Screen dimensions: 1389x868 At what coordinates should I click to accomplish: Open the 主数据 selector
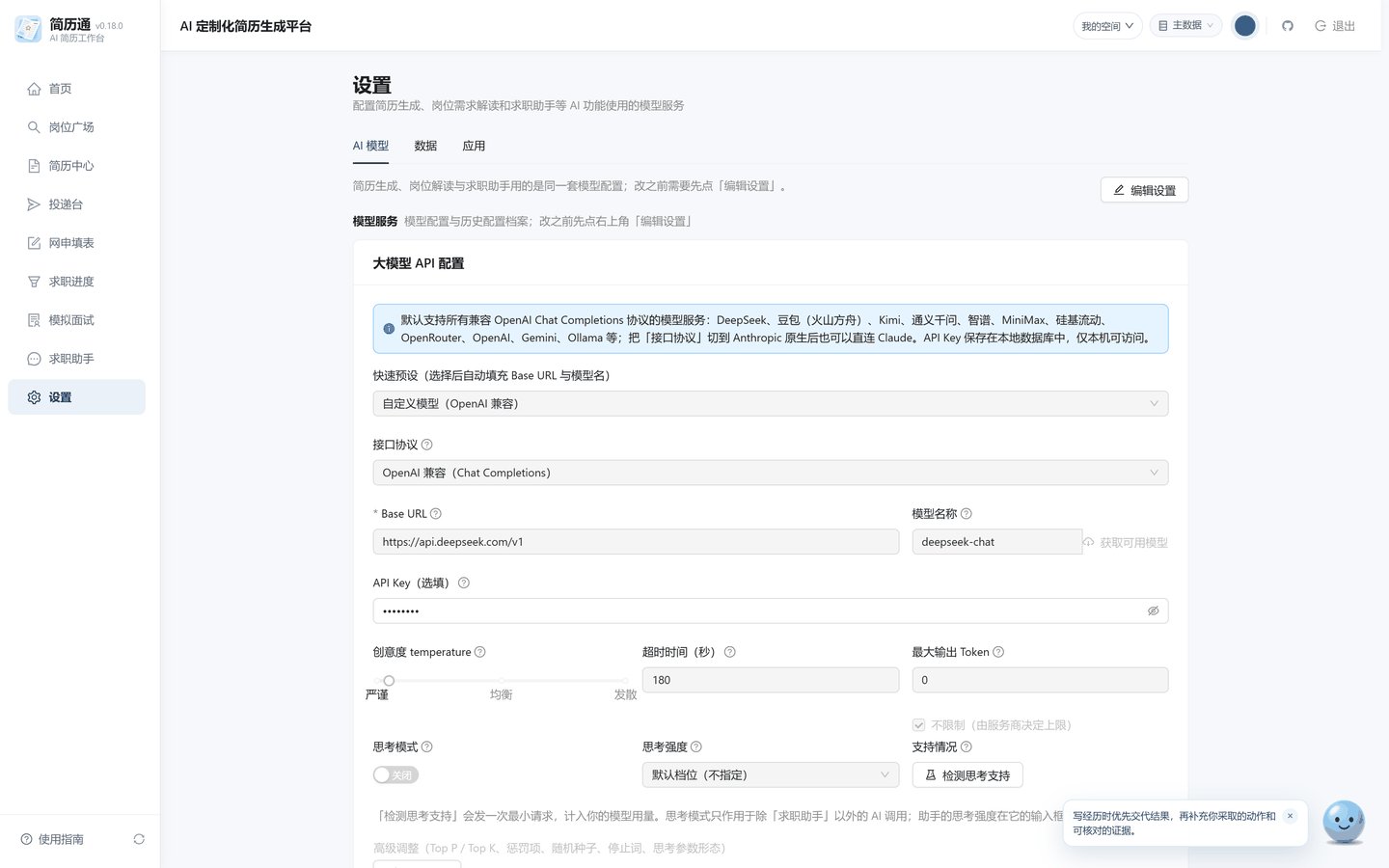coord(1185,26)
